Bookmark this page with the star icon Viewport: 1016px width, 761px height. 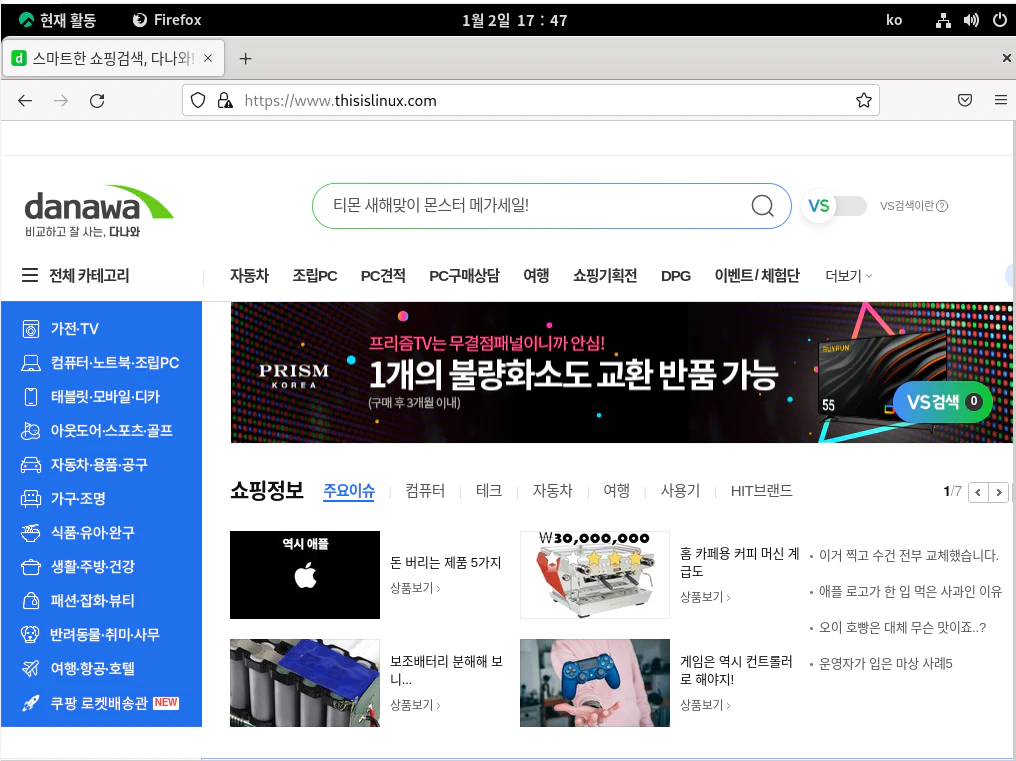tap(864, 100)
